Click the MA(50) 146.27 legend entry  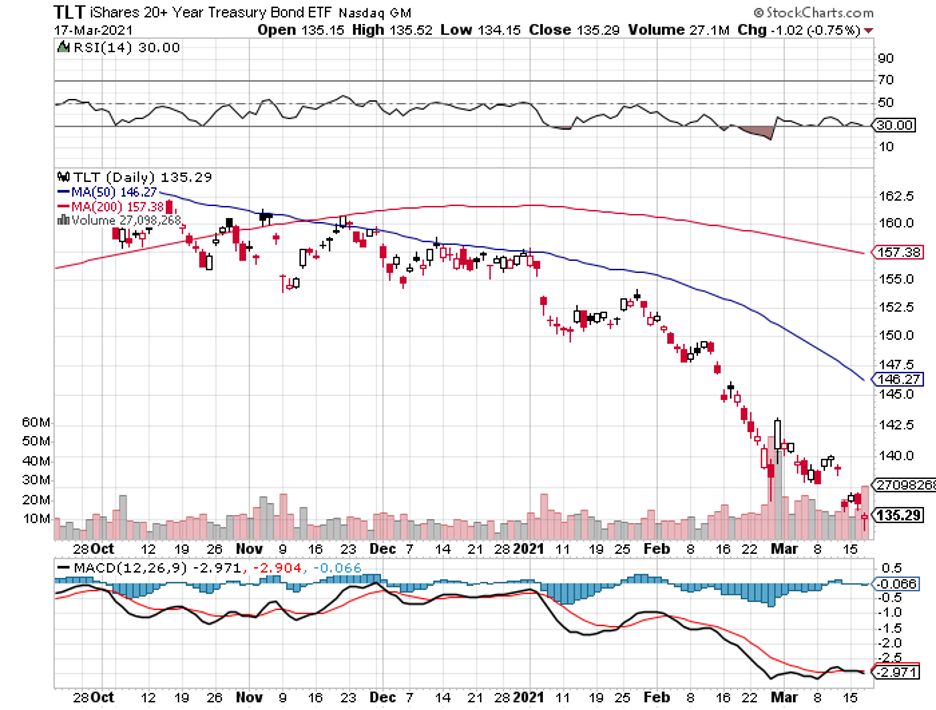point(107,192)
